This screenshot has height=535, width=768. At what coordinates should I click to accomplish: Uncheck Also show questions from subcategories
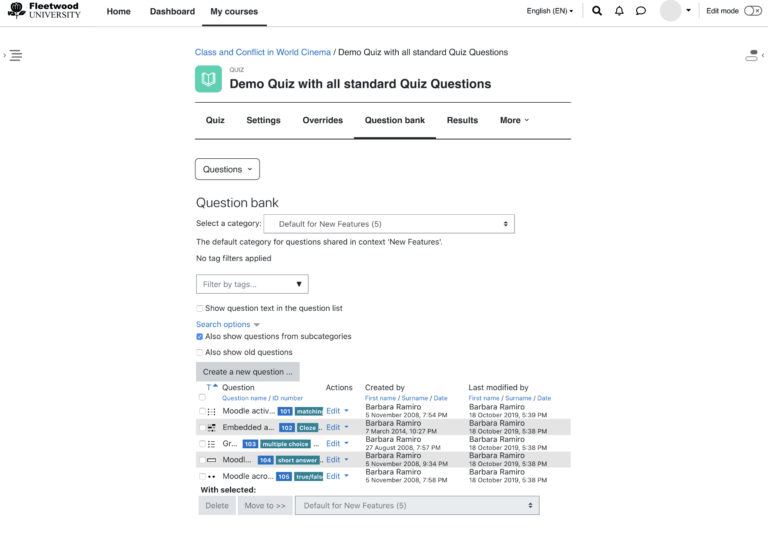[x=200, y=337]
